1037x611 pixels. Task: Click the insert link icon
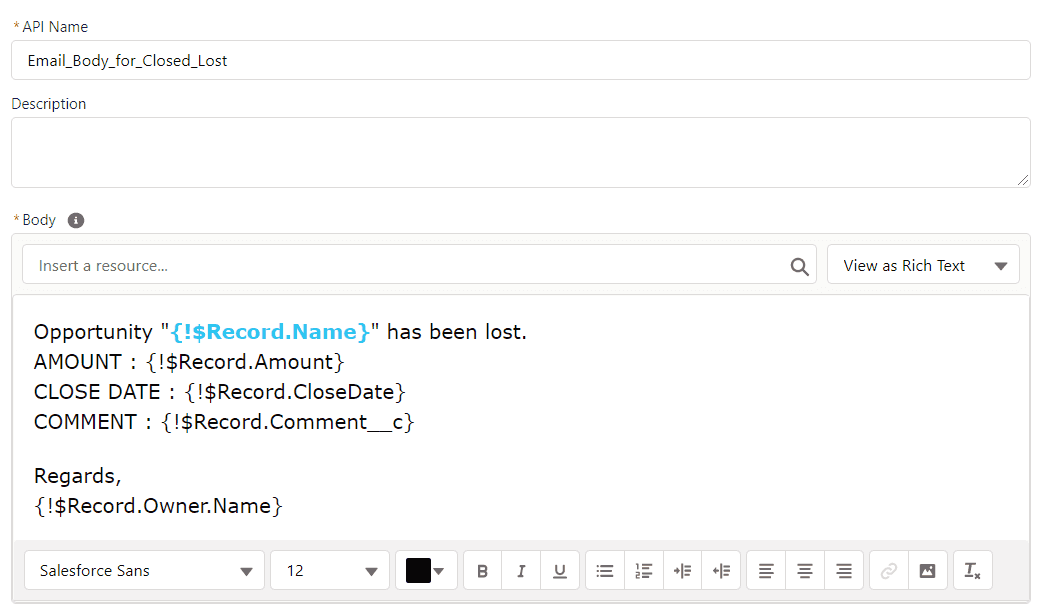pos(889,571)
